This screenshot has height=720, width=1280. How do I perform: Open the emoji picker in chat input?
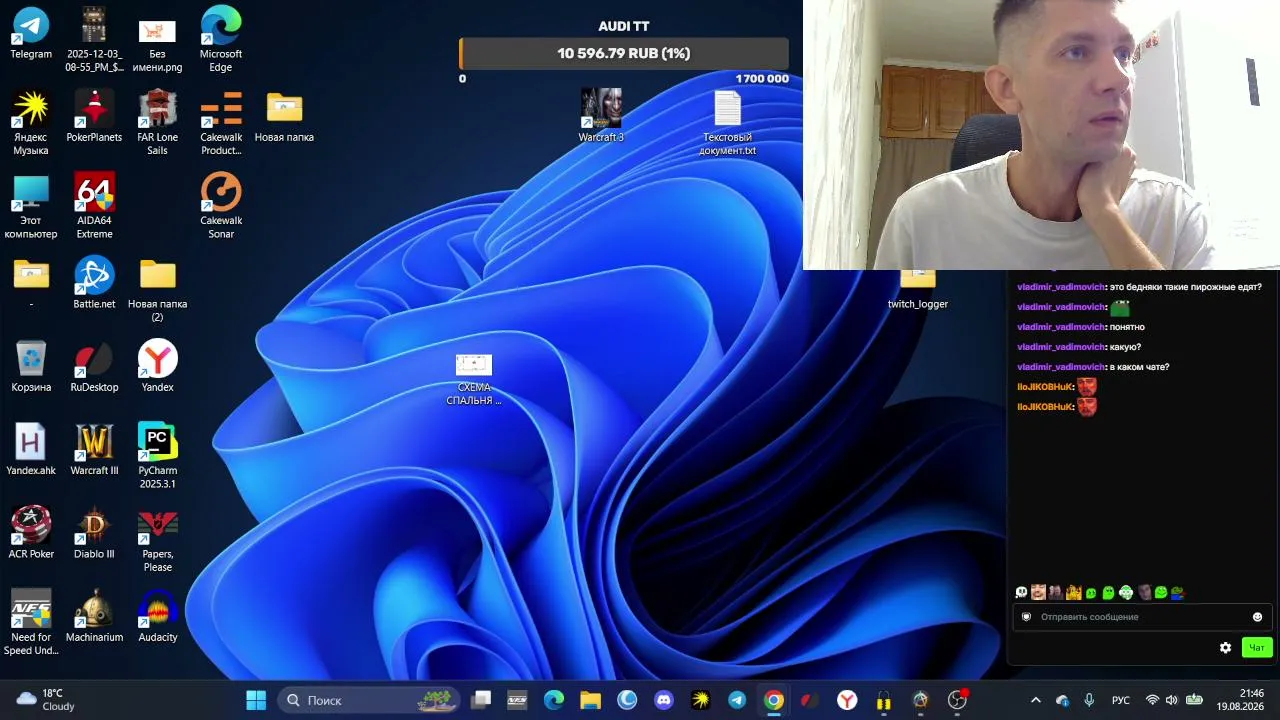pyautogui.click(x=1257, y=617)
